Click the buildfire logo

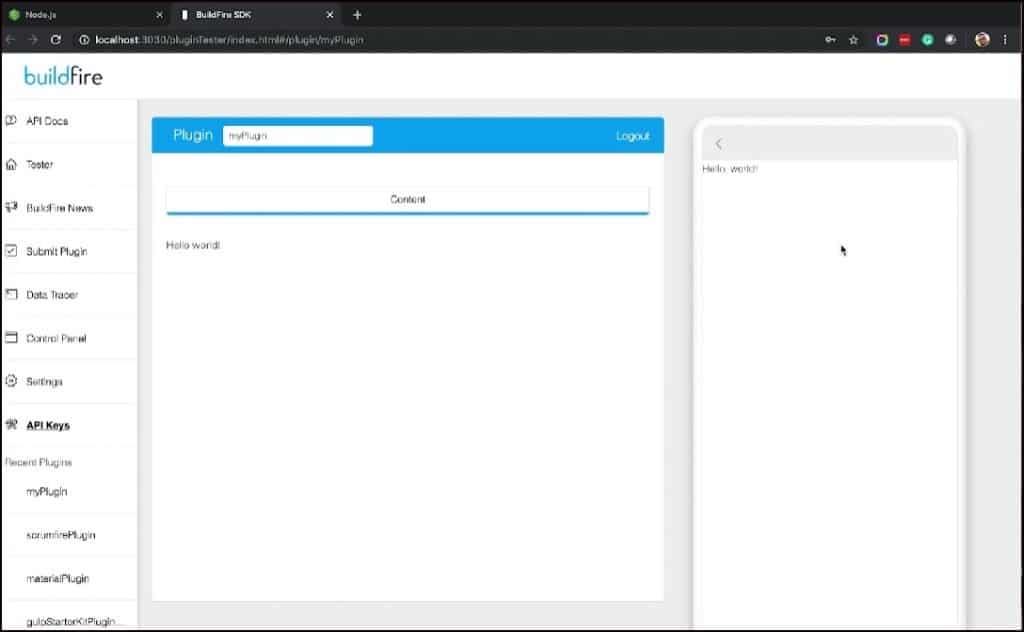pyautogui.click(x=63, y=77)
